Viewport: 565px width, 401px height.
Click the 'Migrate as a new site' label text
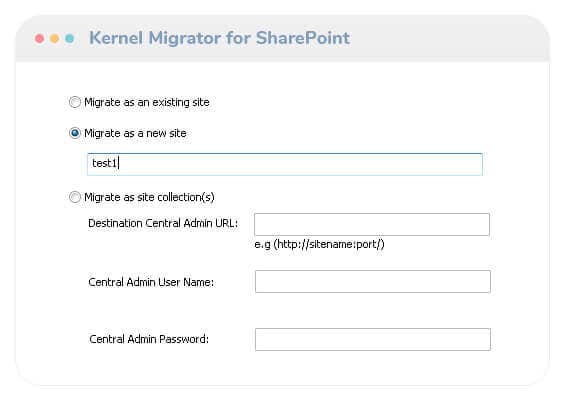coord(135,133)
